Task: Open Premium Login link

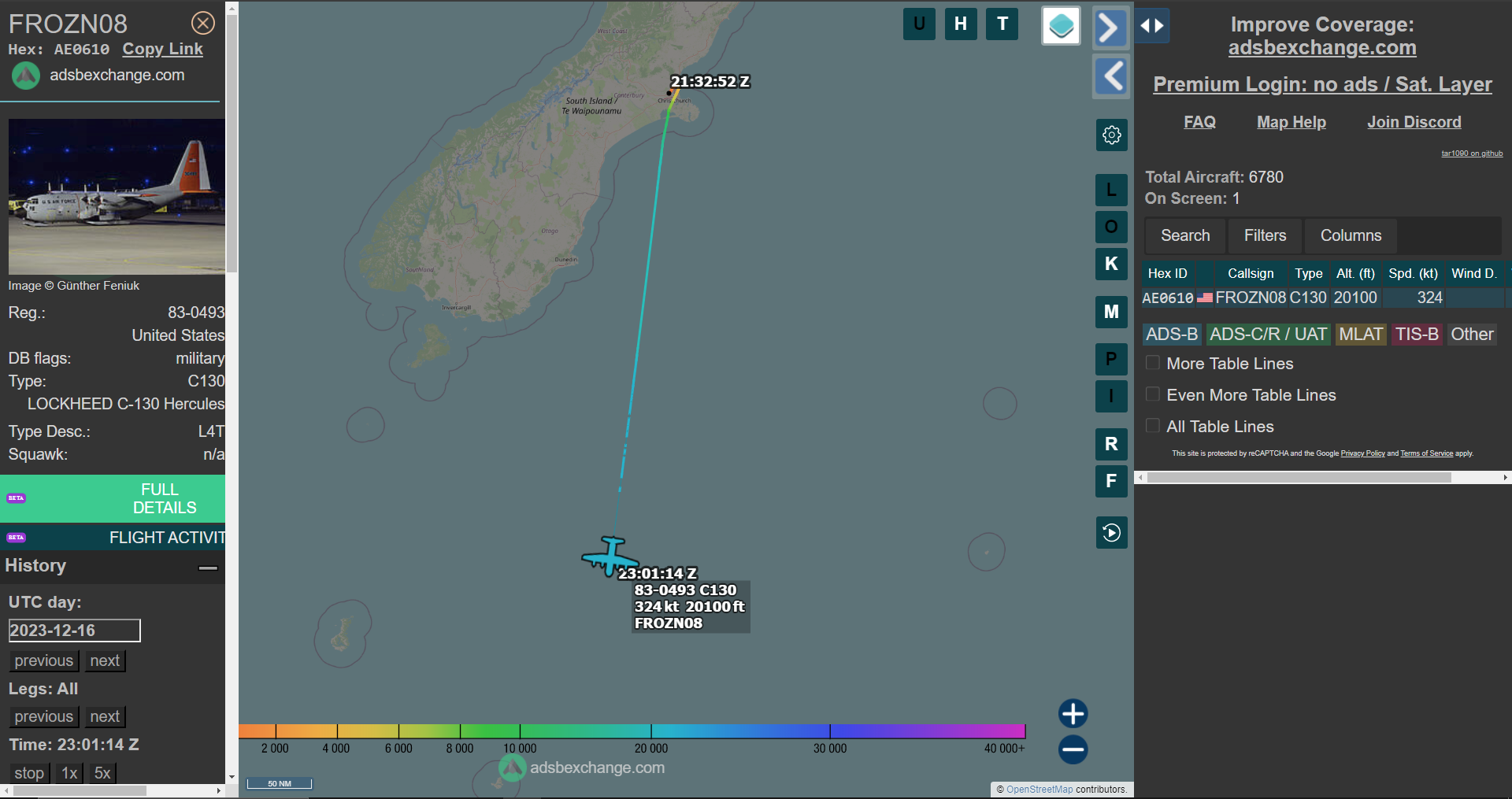Action: pyautogui.click(x=1322, y=84)
